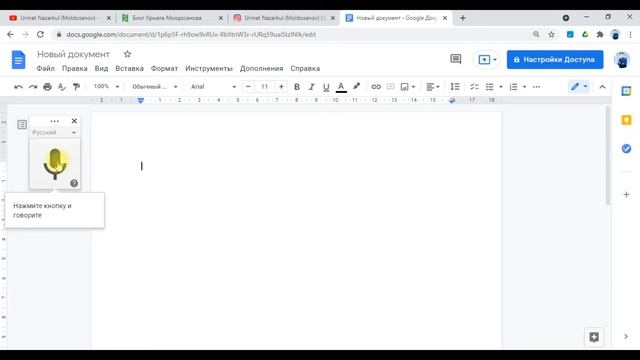This screenshot has width=640, height=360.
Task: Open the Русский language dropdown
Action: pyautogui.click(x=54, y=133)
